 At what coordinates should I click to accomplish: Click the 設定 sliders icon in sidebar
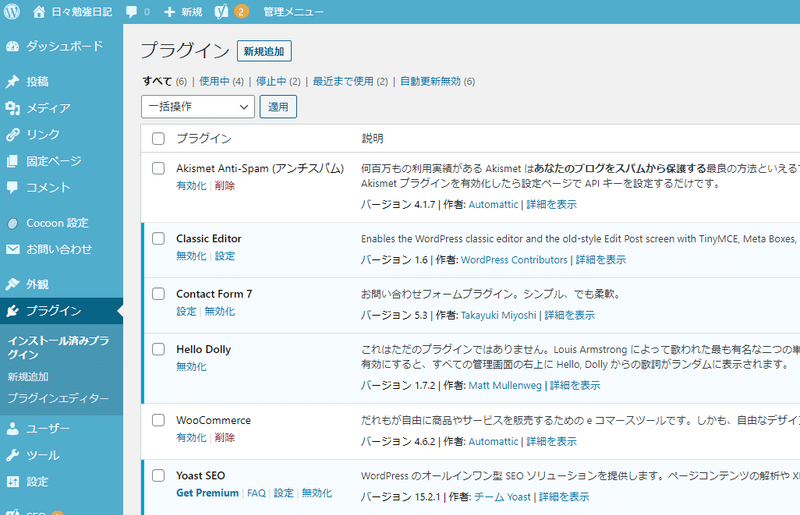coord(13,481)
